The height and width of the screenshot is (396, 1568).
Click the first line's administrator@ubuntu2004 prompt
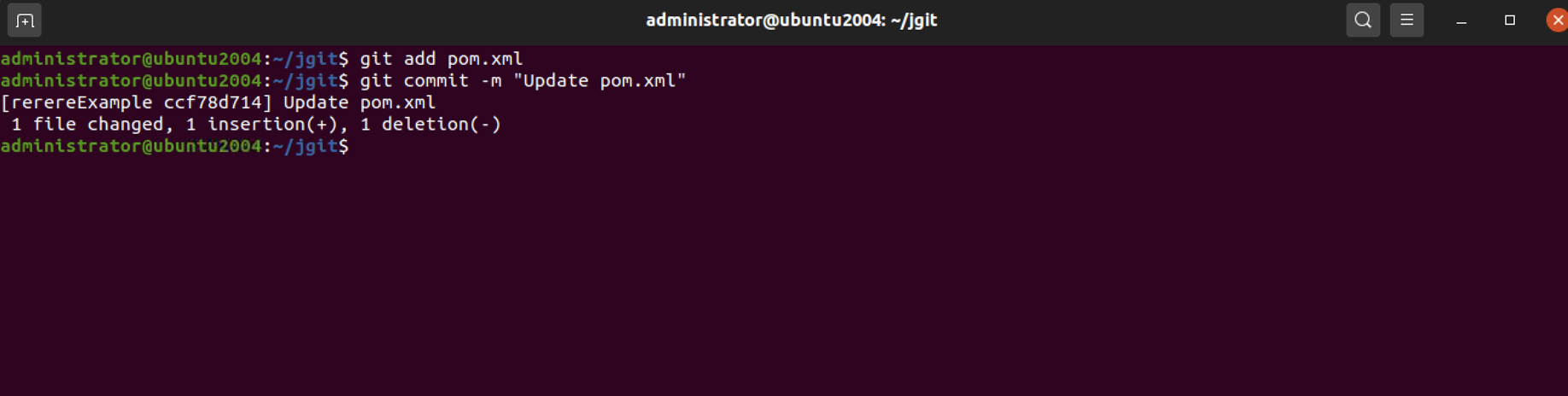click(131, 59)
